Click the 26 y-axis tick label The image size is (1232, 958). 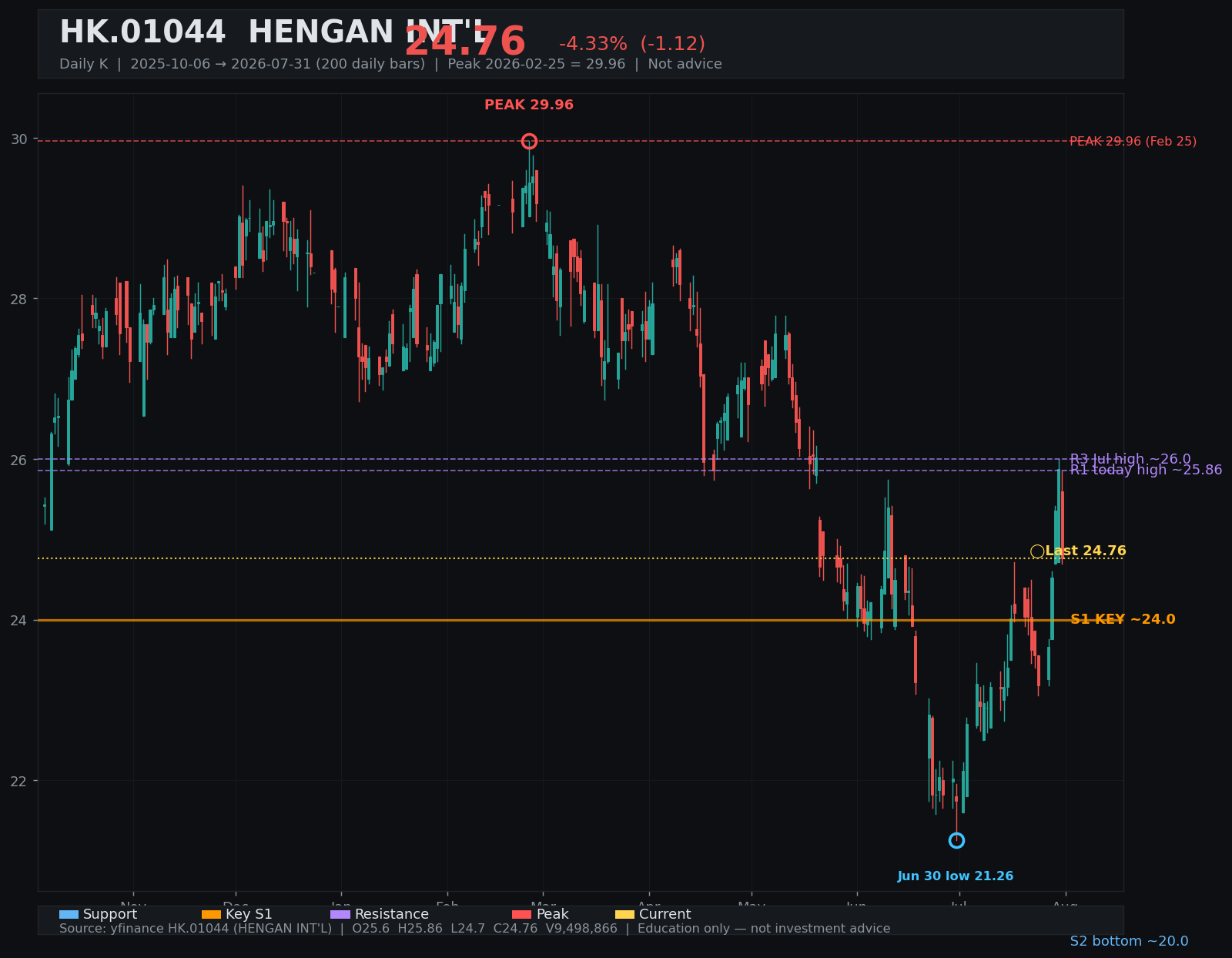[18, 460]
